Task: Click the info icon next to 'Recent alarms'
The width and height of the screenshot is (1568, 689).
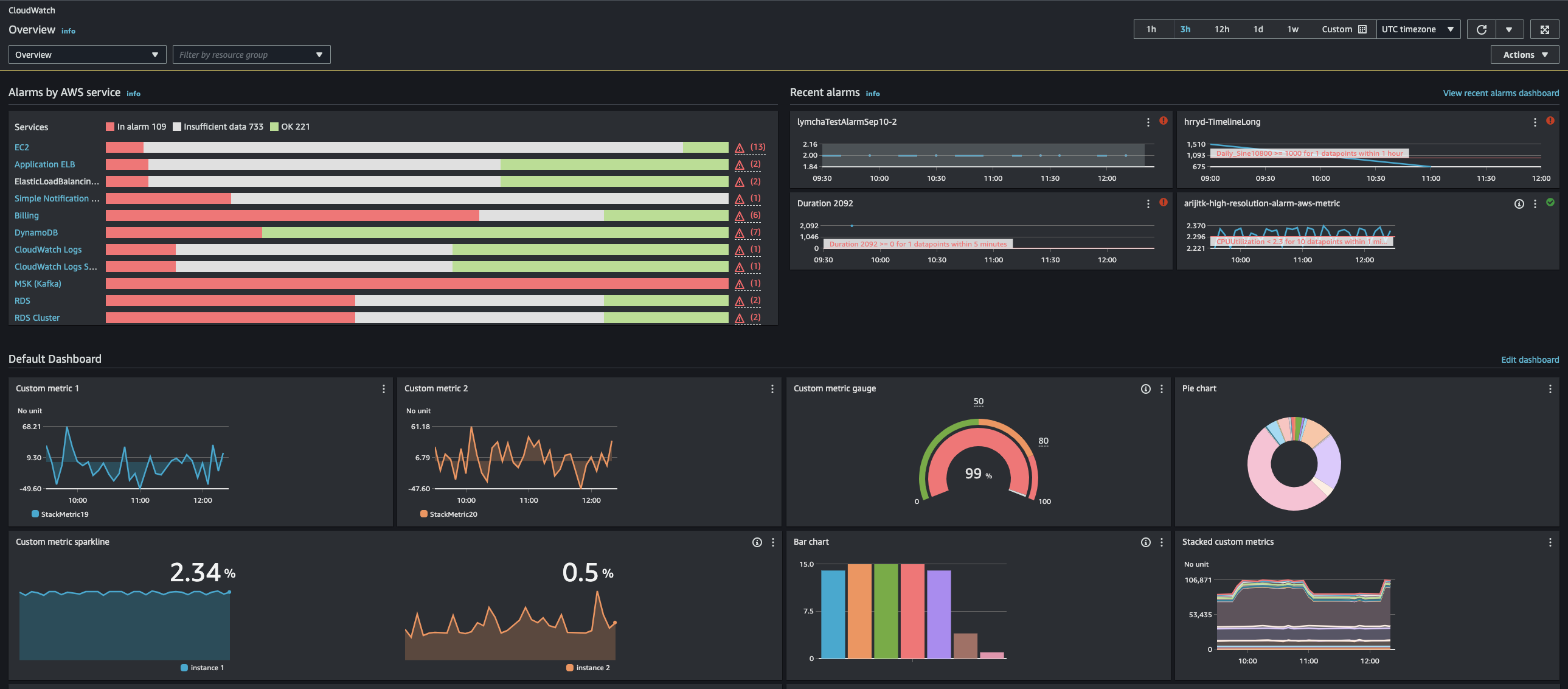Action: point(873,93)
